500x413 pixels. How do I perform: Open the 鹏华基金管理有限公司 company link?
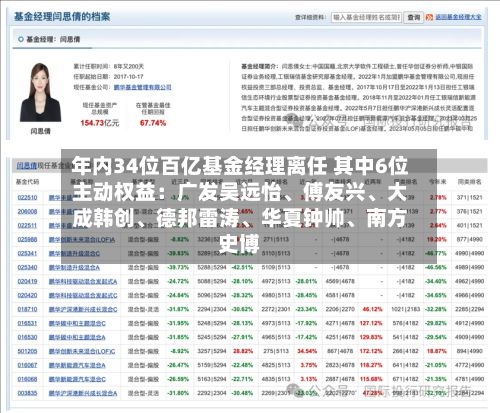[142, 87]
